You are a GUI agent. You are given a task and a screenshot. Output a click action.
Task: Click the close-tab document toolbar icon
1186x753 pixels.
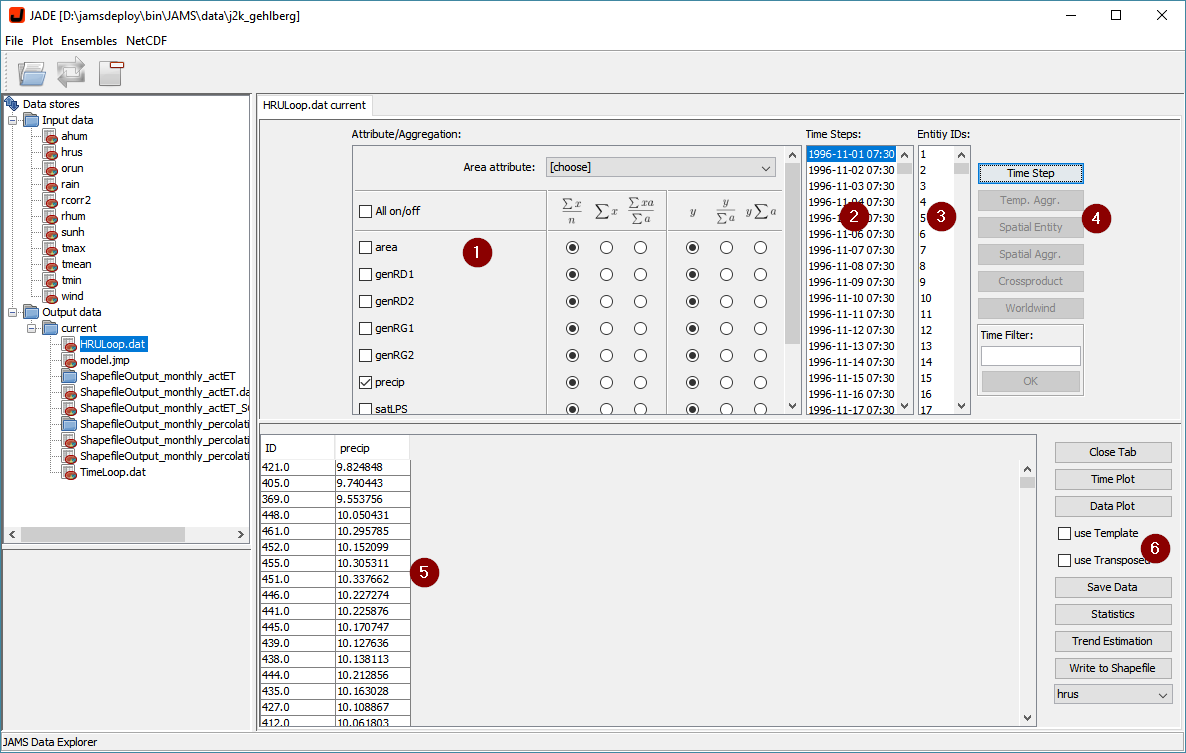(x=111, y=73)
